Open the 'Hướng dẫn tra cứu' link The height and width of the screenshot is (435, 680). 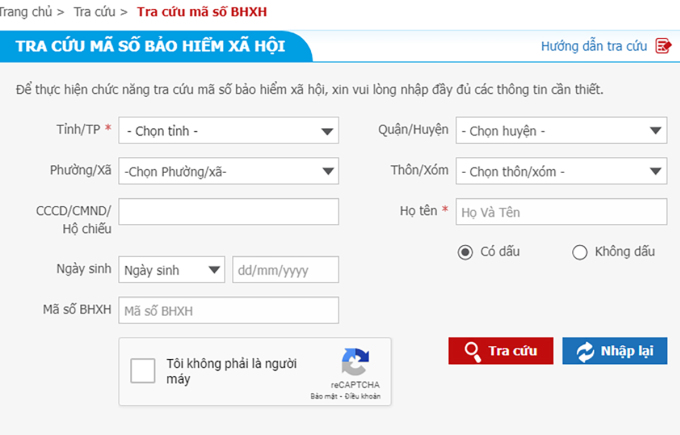point(595,46)
